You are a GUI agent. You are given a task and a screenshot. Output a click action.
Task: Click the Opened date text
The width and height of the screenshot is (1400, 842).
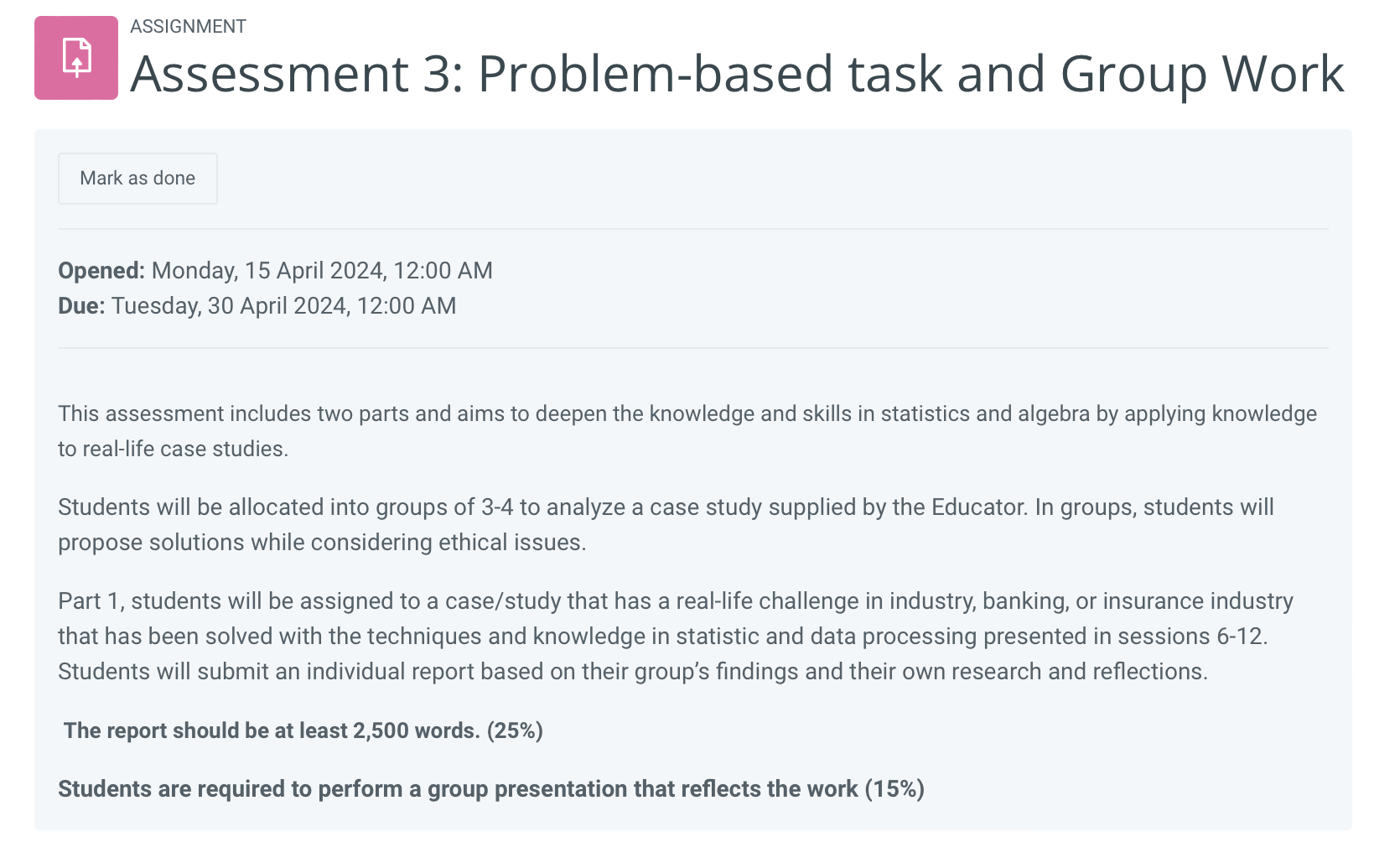(x=275, y=270)
